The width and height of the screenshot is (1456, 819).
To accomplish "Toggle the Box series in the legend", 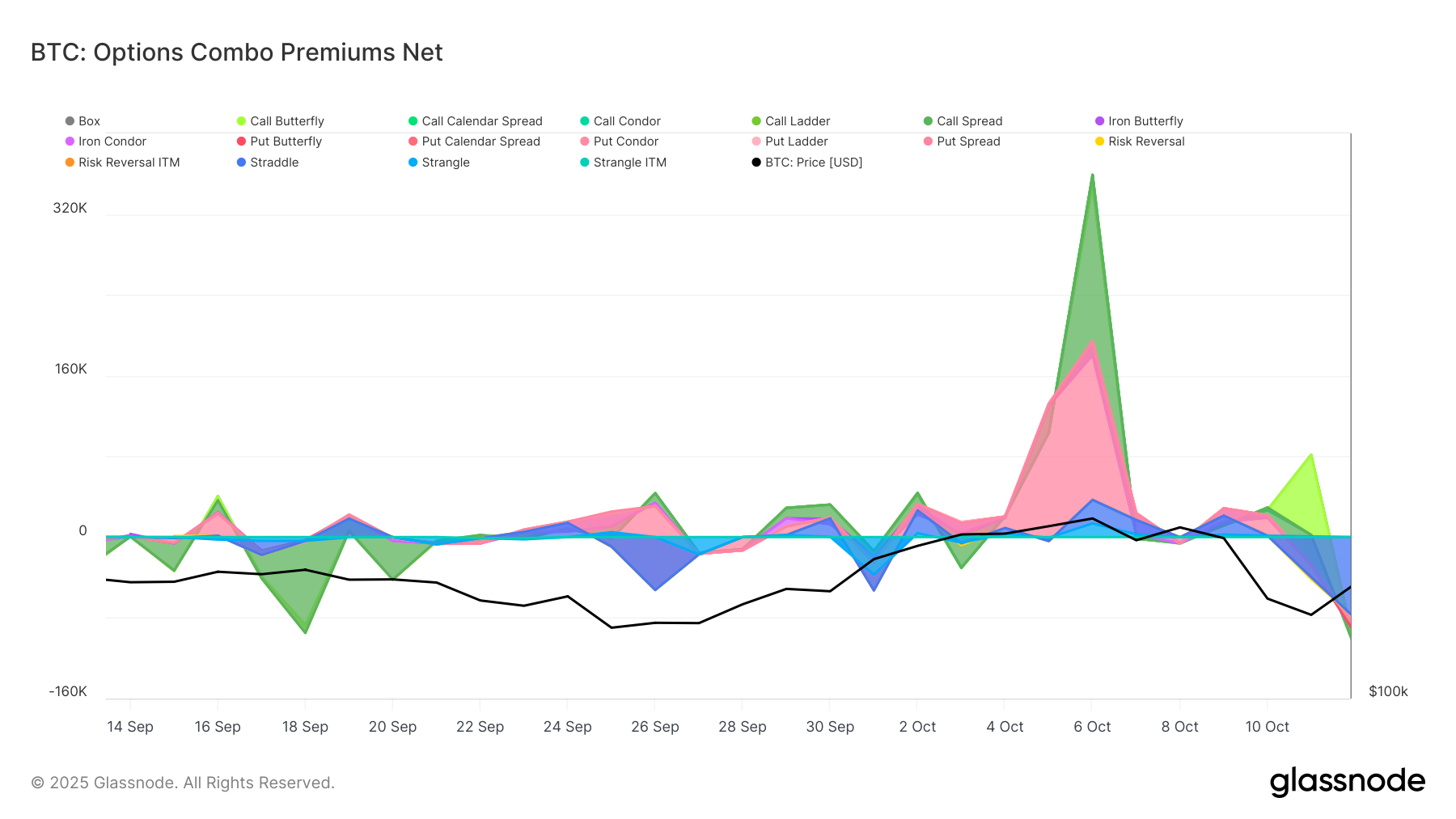I will 83,120.
